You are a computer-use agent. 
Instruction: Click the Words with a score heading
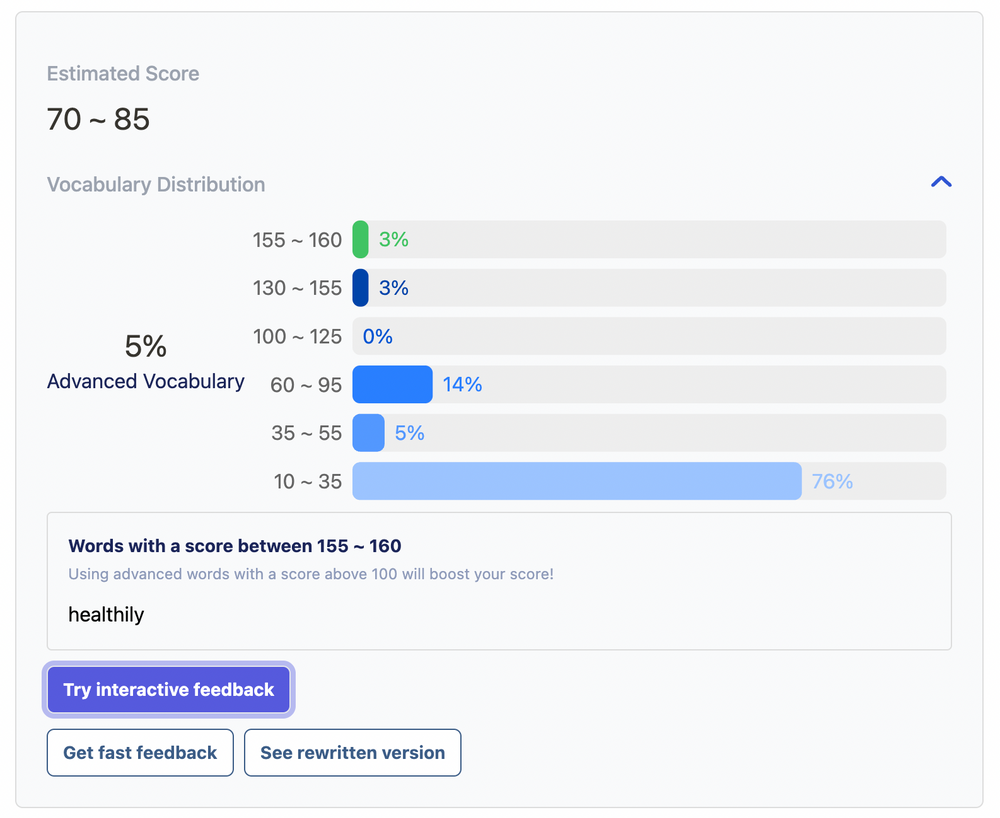coord(234,546)
